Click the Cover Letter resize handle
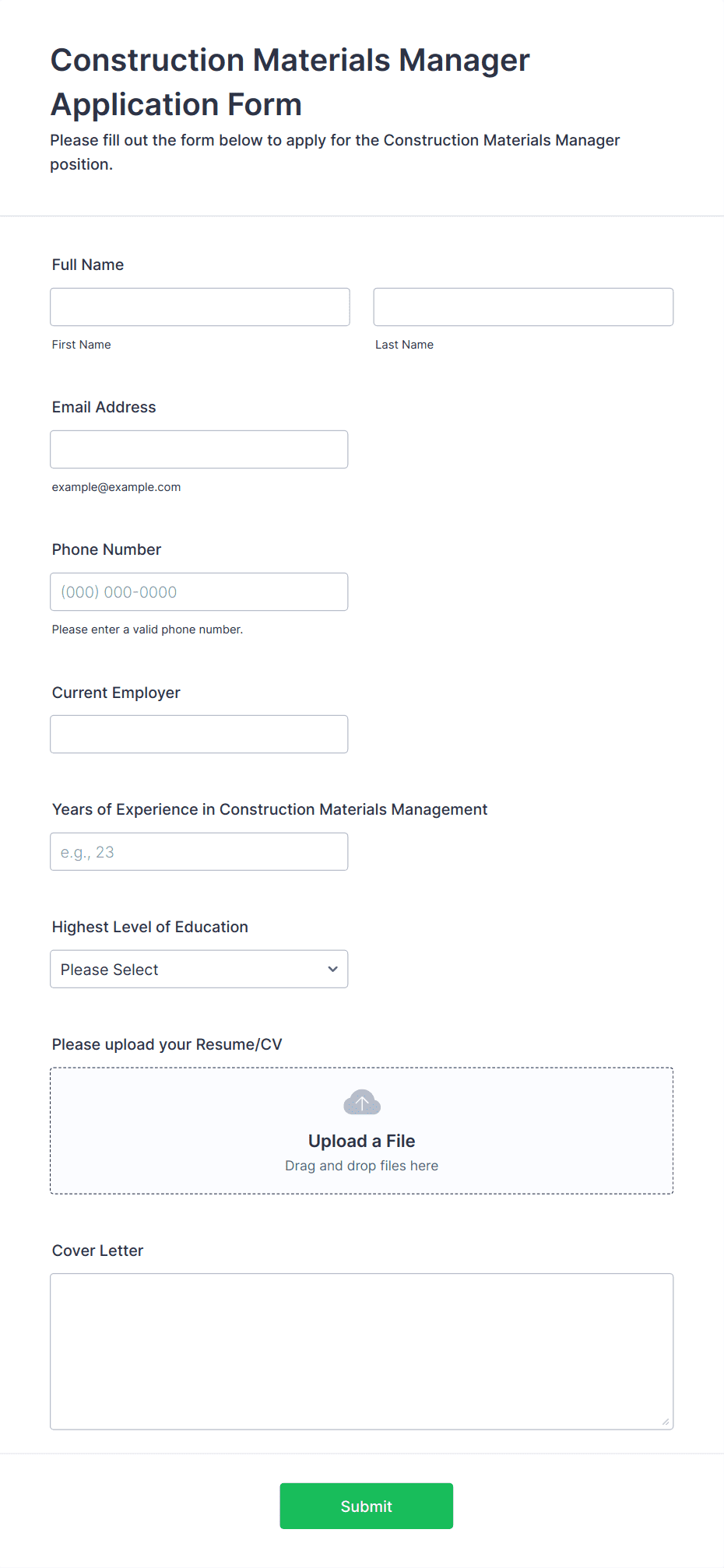Screen dimensions: 724x1568 (666, 1422)
